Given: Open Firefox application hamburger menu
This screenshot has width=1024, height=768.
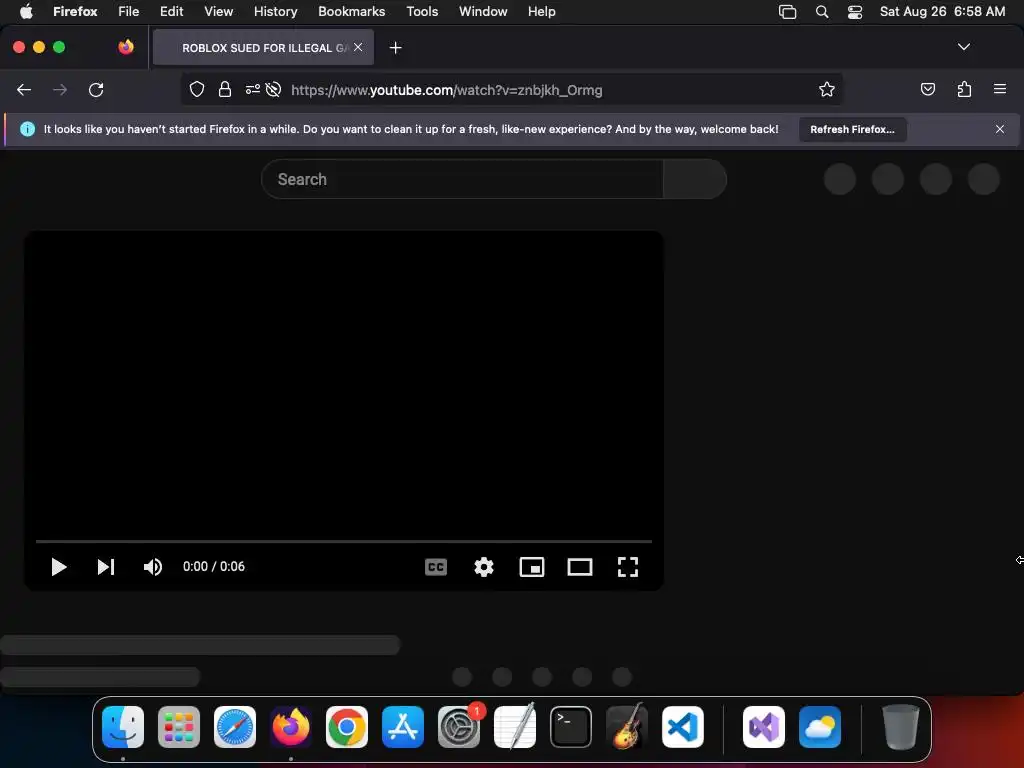Looking at the screenshot, I should tap(1000, 89).
